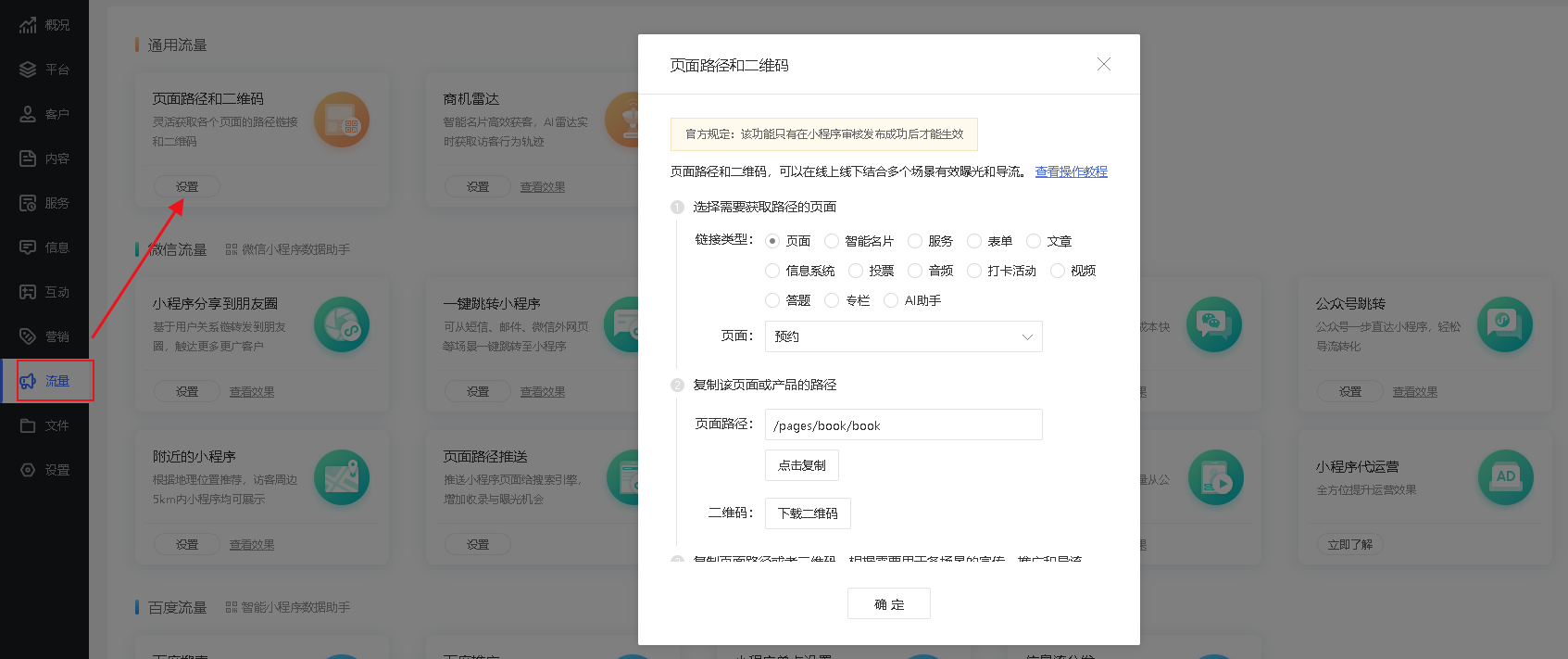1568x659 pixels.
Task: Click the 客户 customer sidebar icon
Action: coord(28,114)
